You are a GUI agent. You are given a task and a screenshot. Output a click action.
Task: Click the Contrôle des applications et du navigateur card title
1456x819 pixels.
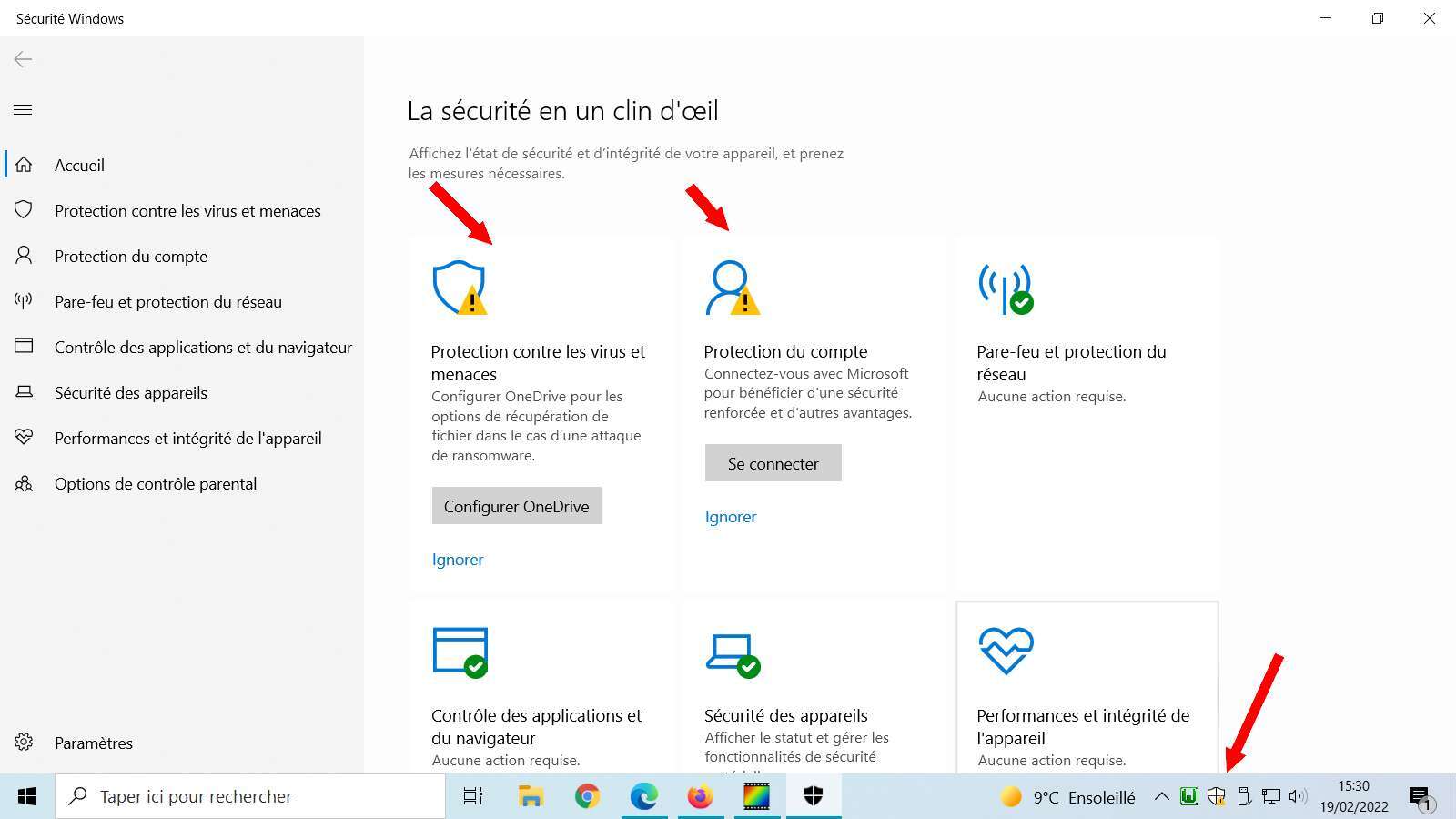[536, 726]
